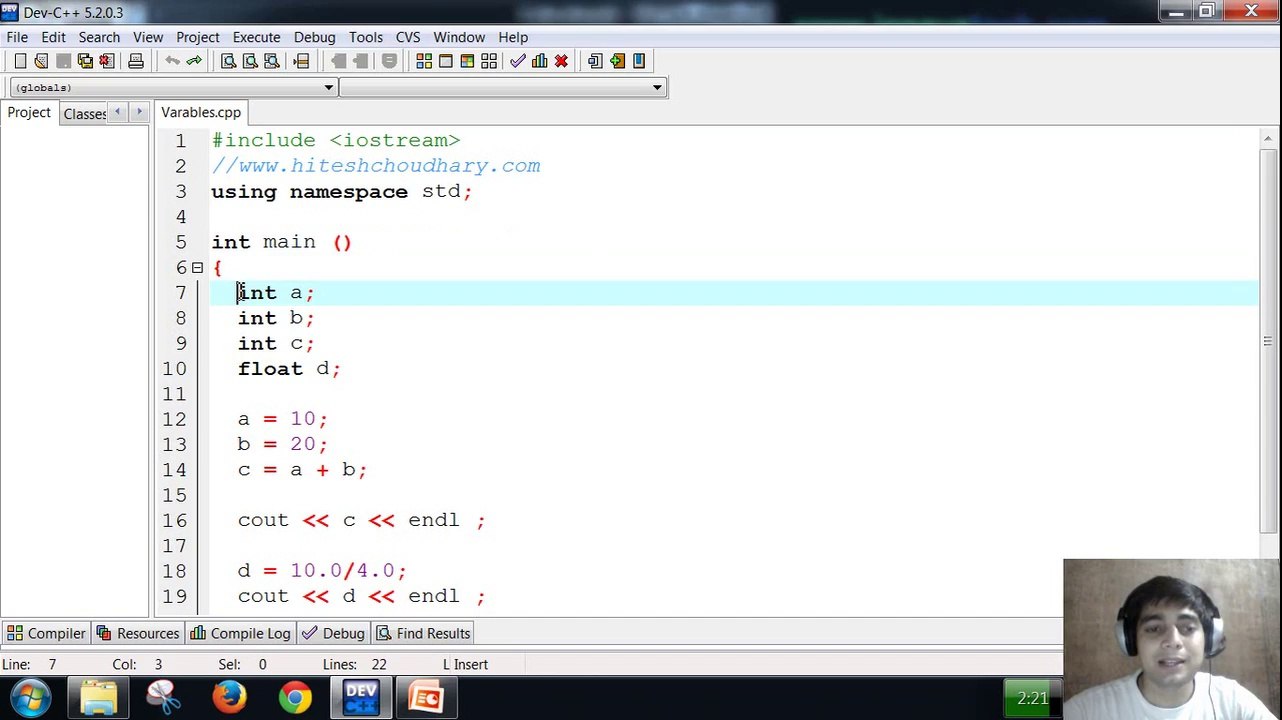Click the Print toolbar icon
This screenshot has width=1282, height=720.
pyautogui.click(x=136, y=61)
